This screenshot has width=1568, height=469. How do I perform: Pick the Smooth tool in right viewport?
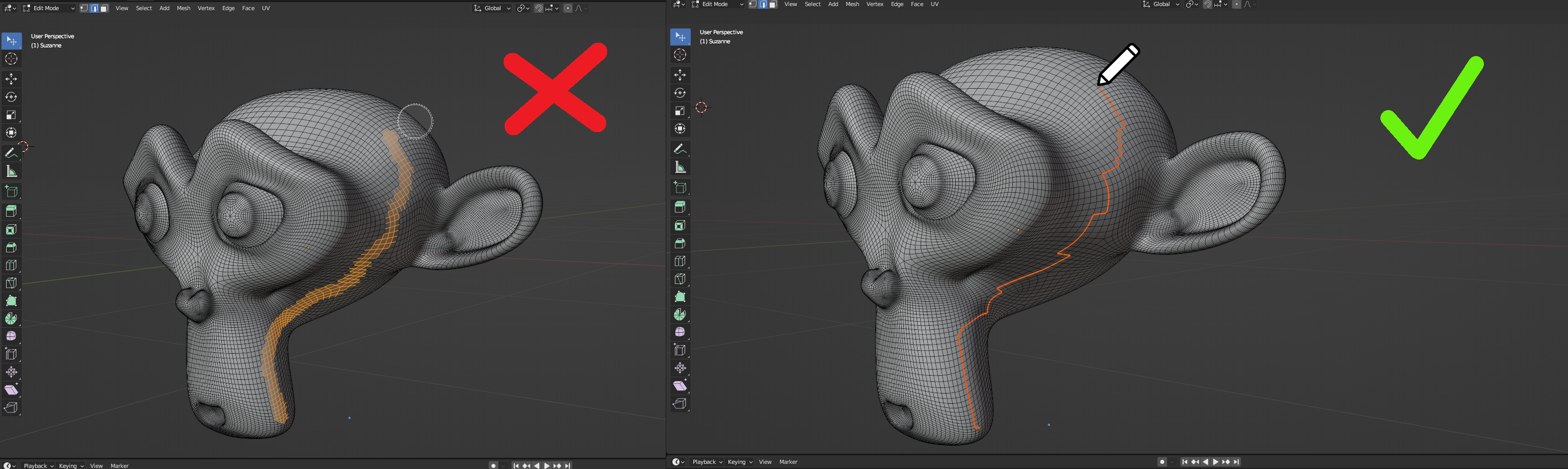click(681, 332)
